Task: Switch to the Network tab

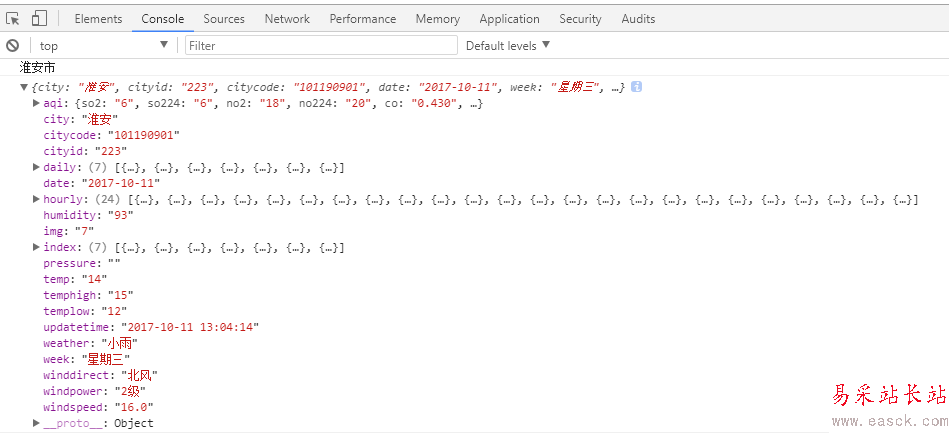Action: pos(287,19)
